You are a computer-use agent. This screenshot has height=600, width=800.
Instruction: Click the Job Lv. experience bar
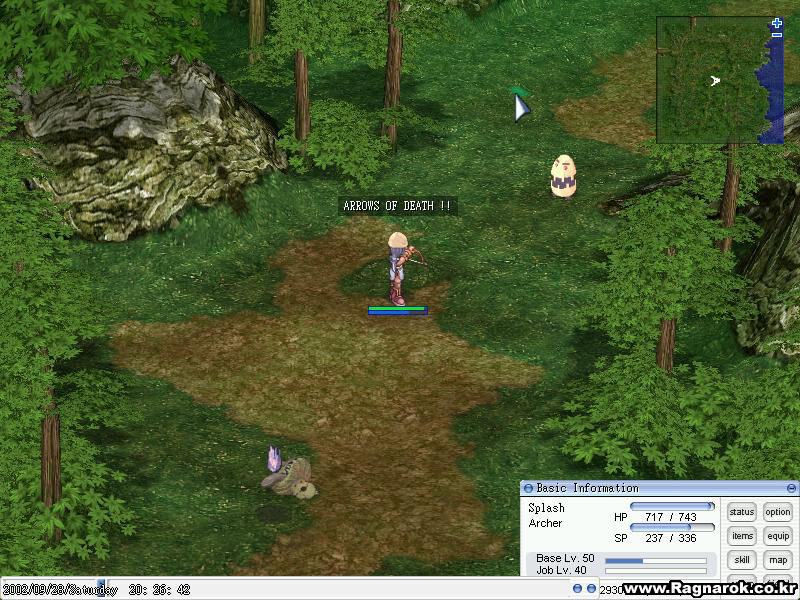(656, 571)
